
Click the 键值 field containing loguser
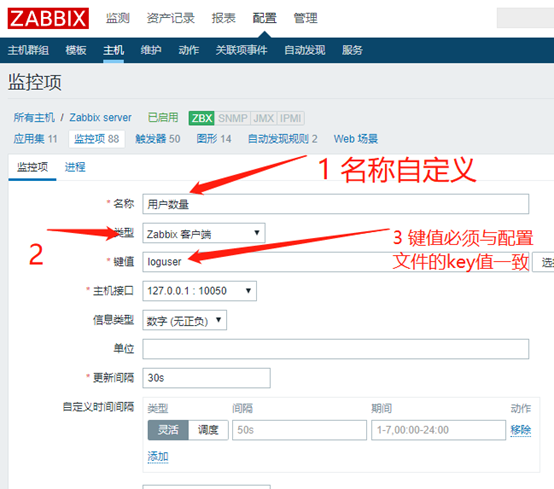[336, 262]
